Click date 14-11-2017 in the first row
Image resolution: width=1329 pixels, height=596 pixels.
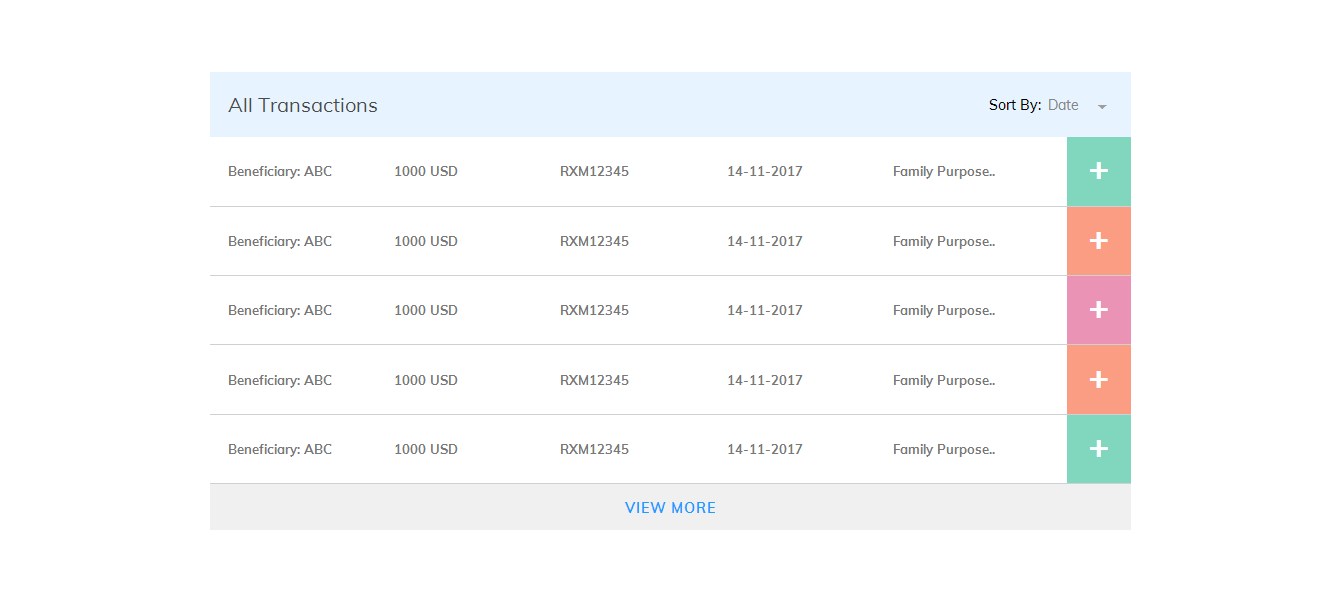pos(765,171)
